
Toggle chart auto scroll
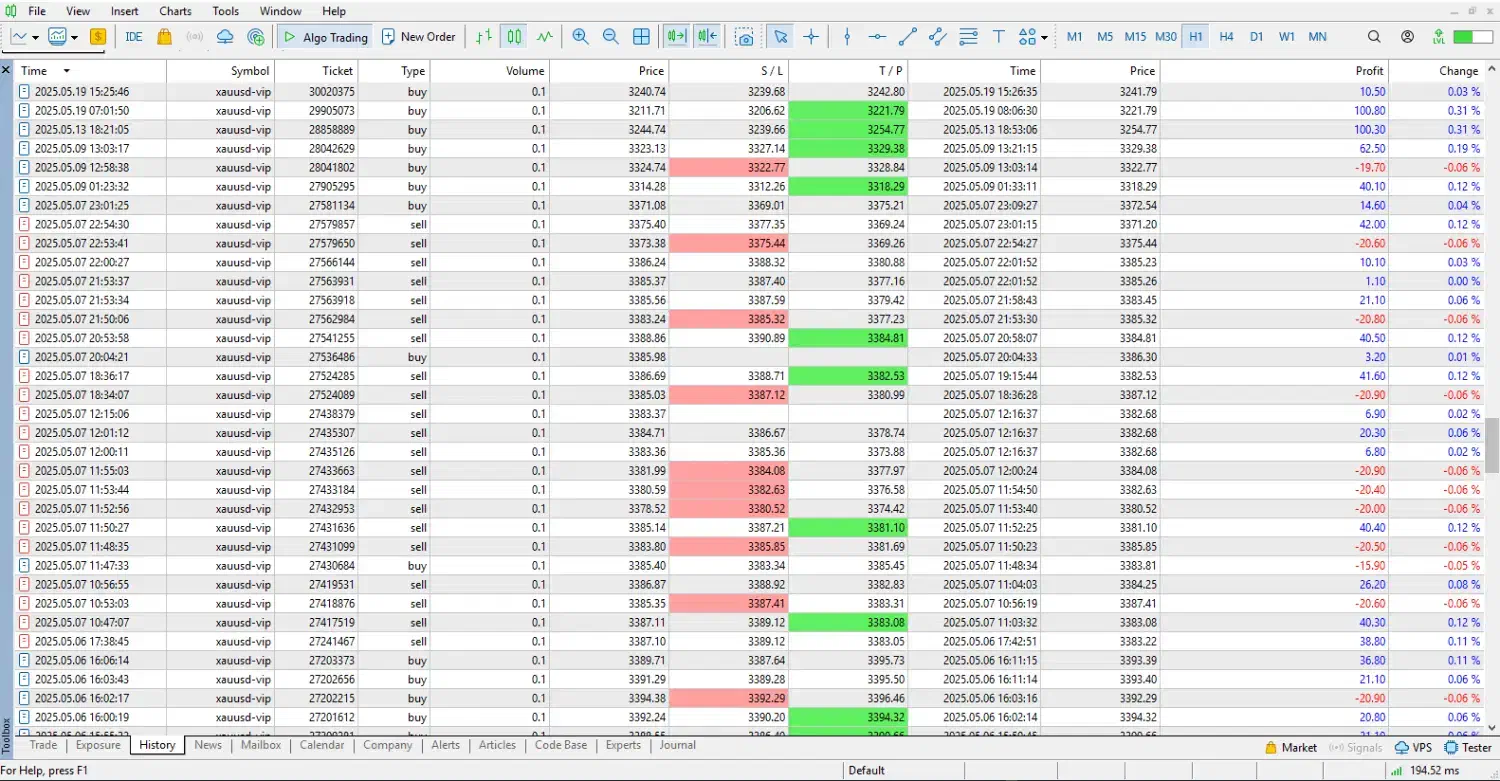click(677, 37)
